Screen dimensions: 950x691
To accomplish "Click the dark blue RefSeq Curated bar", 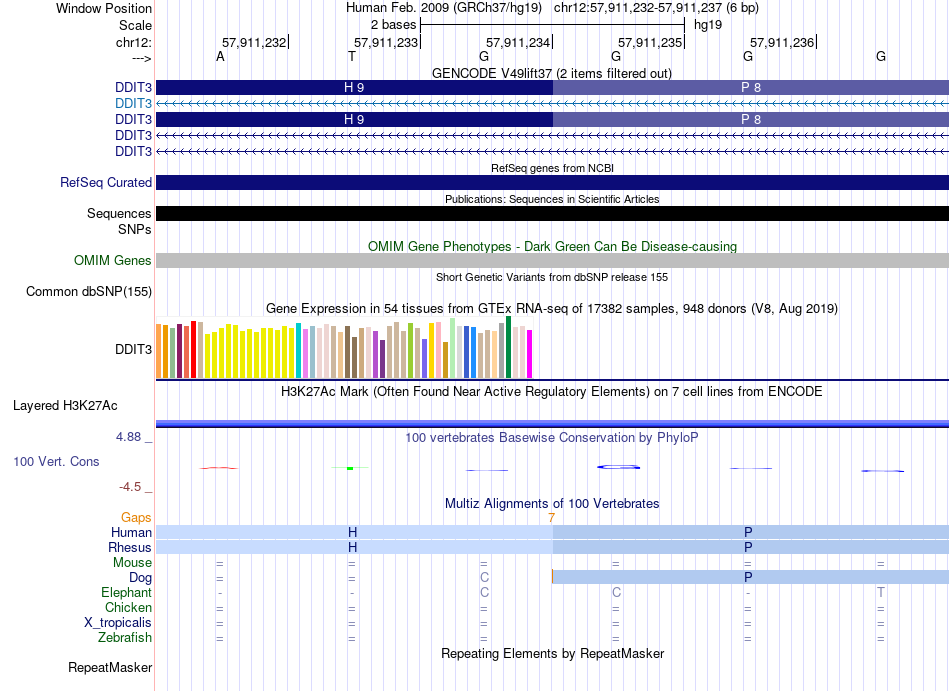I will coord(552,182).
